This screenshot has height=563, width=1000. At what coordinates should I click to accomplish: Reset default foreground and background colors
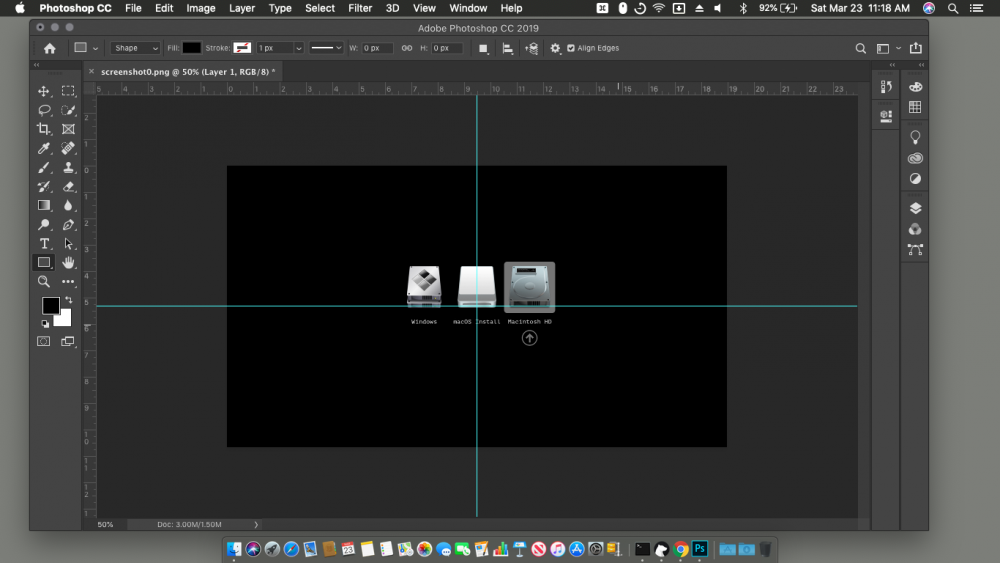tap(45, 324)
